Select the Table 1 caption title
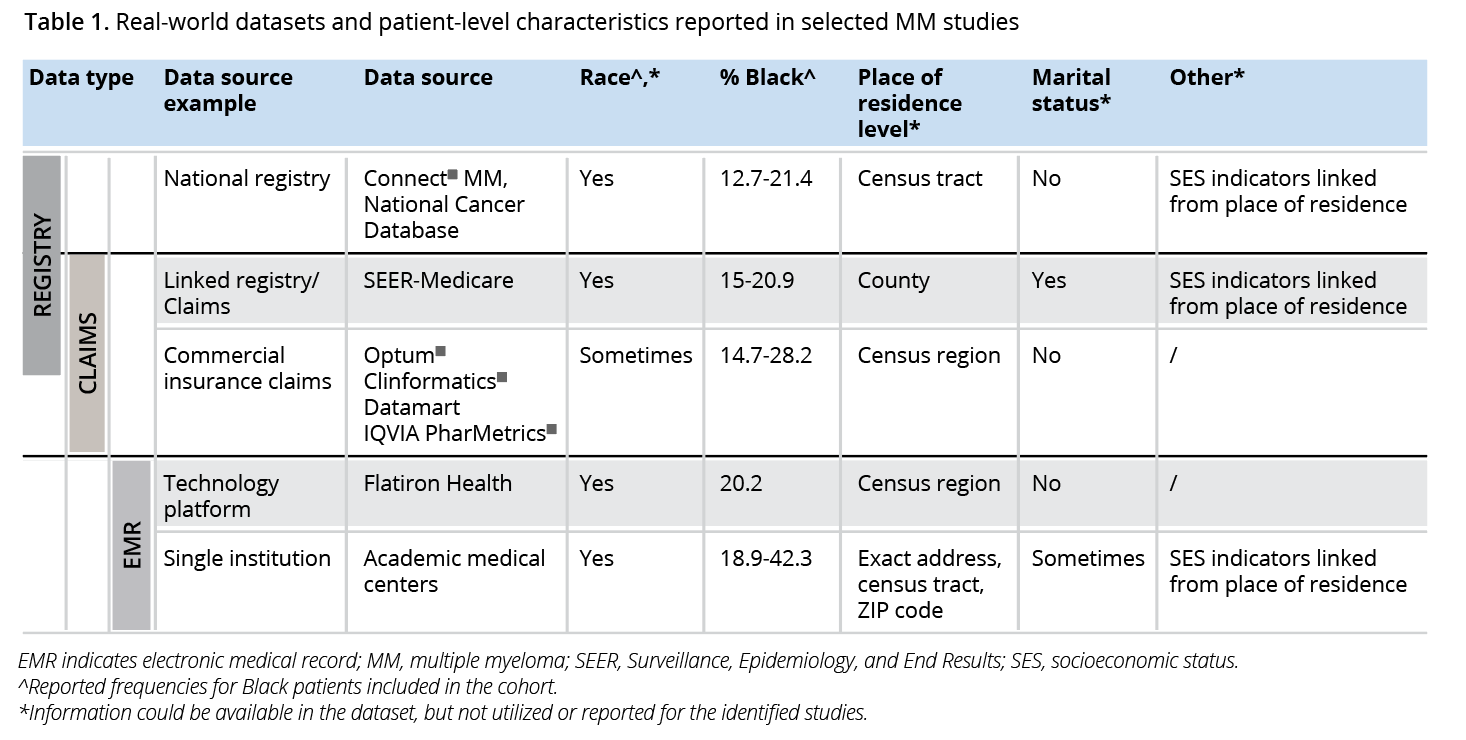 (x=521, y=23)
